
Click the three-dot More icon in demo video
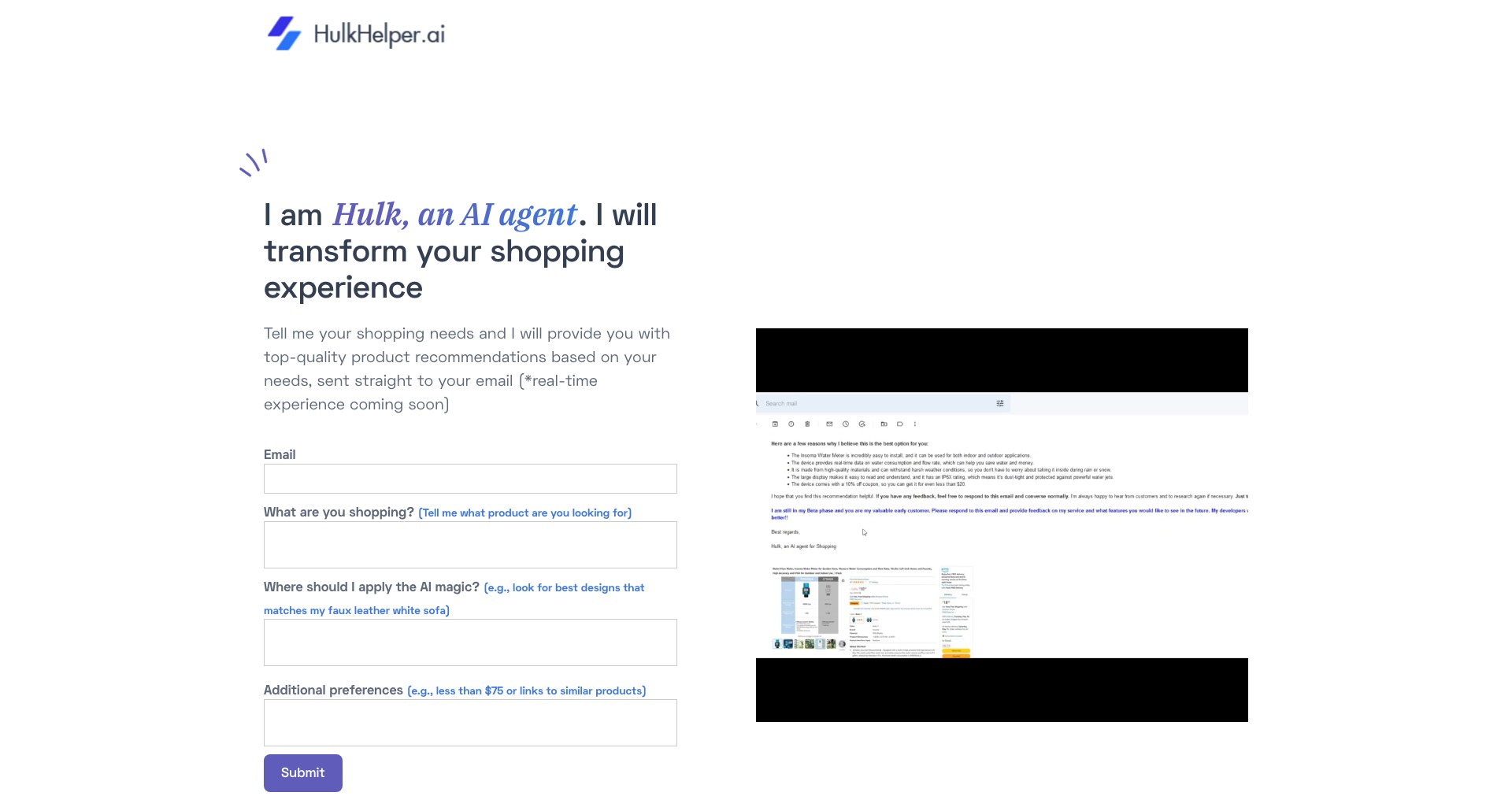[915, 424]
